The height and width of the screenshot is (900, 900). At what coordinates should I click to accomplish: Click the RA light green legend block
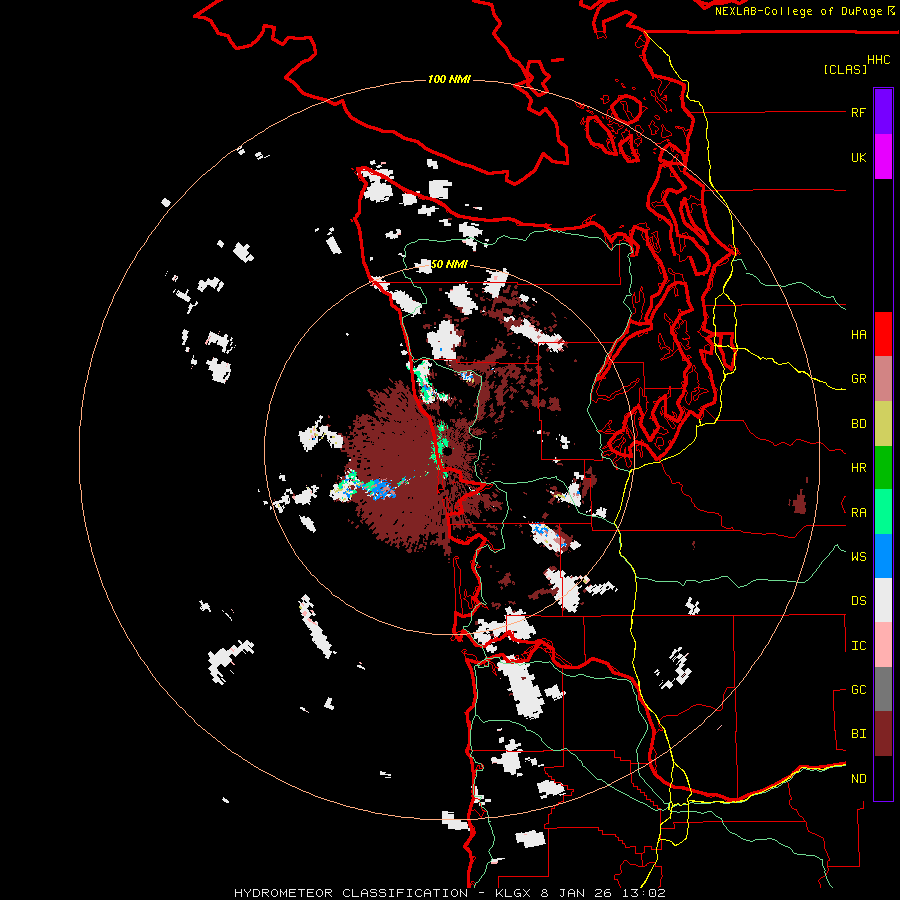[883, 512]
